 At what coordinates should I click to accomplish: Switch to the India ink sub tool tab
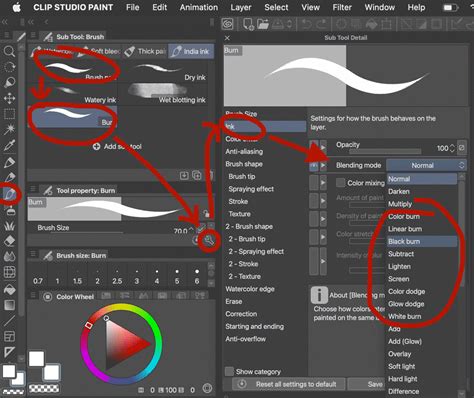pyautogui.click(x=191, y=51)
